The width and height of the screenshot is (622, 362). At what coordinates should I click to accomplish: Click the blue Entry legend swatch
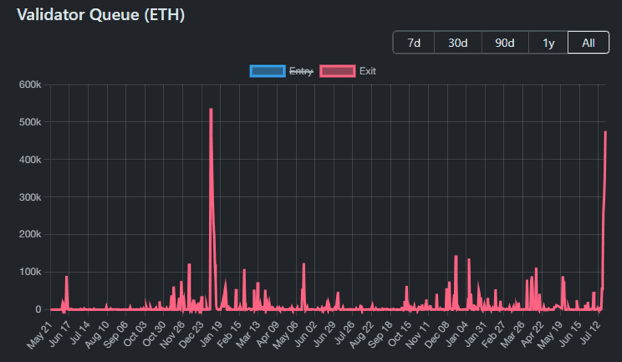point(267,71)
